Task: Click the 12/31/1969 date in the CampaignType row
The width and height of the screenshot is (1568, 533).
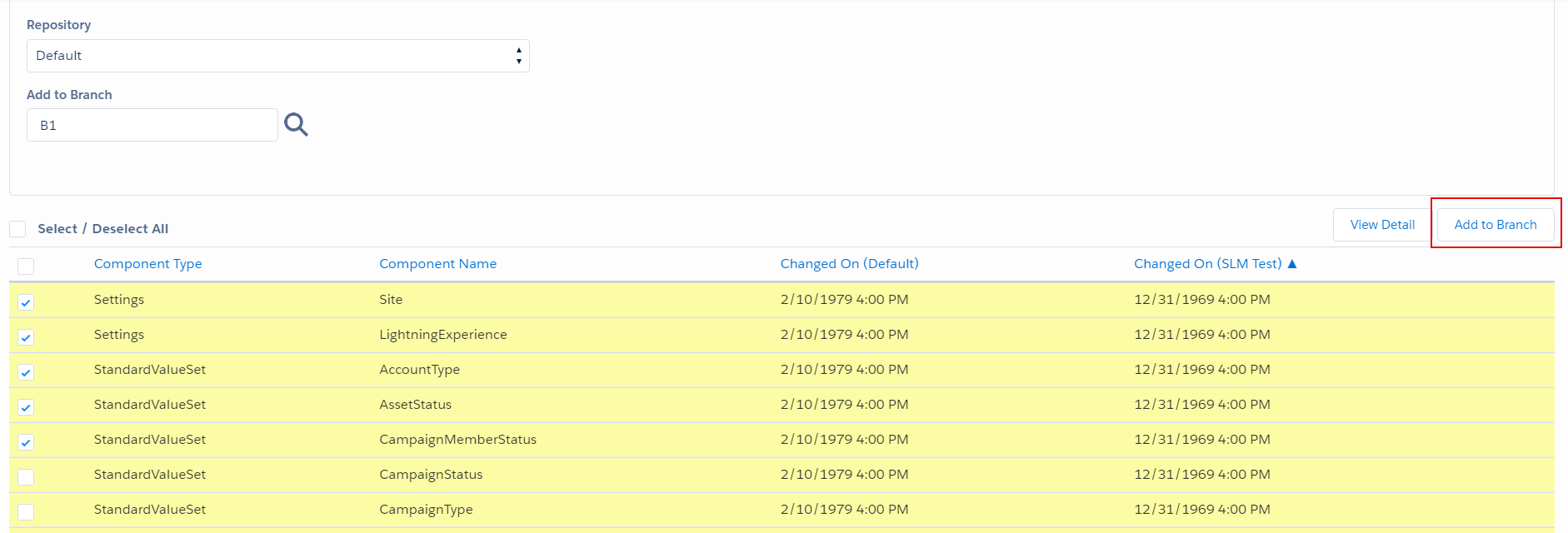Action: (x=1202, y=510)
